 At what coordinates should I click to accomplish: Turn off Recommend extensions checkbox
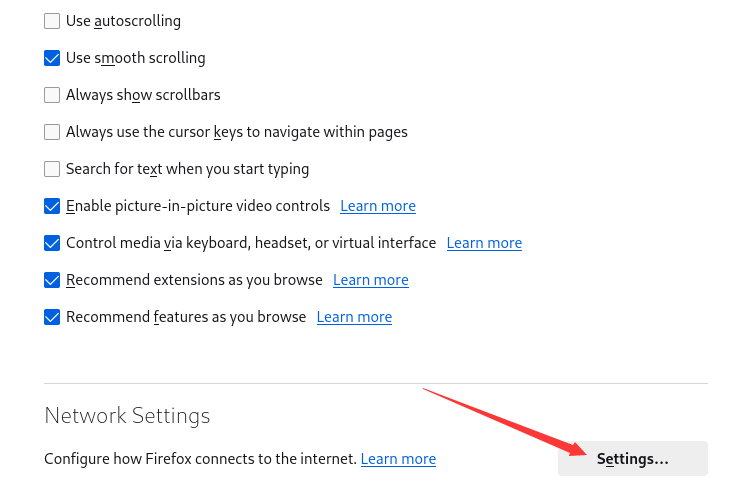coord(52,280)
